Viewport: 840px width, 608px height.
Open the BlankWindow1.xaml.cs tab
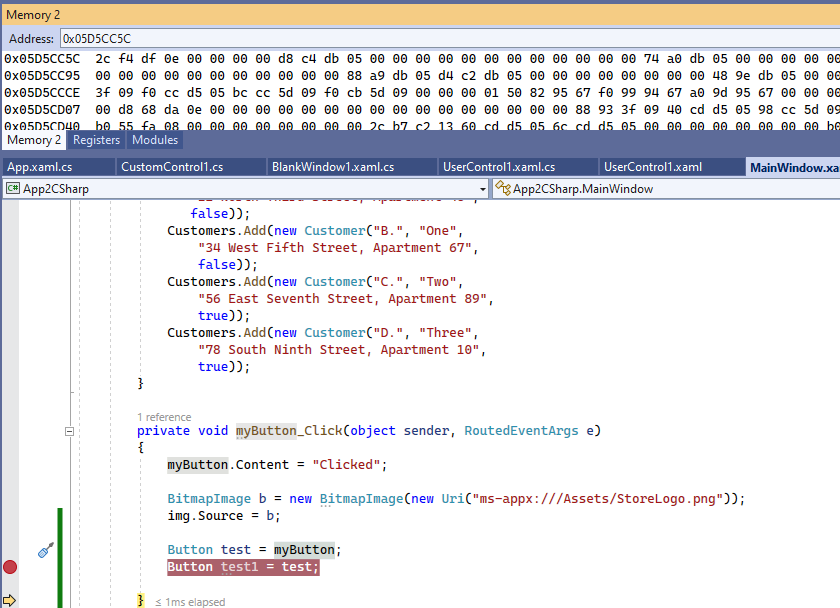[x=331, y=167]
